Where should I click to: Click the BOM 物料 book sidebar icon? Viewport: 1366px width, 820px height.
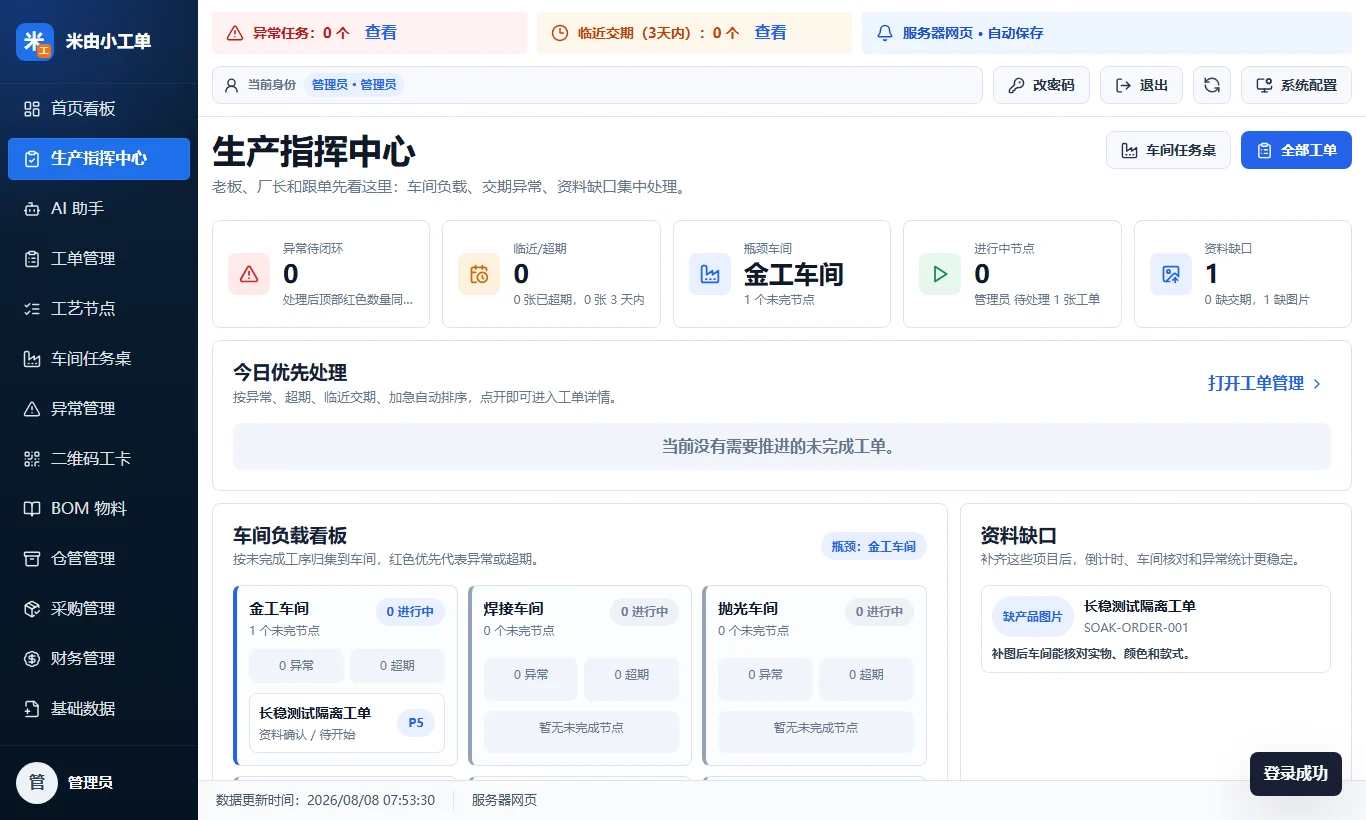pos(32,509)
